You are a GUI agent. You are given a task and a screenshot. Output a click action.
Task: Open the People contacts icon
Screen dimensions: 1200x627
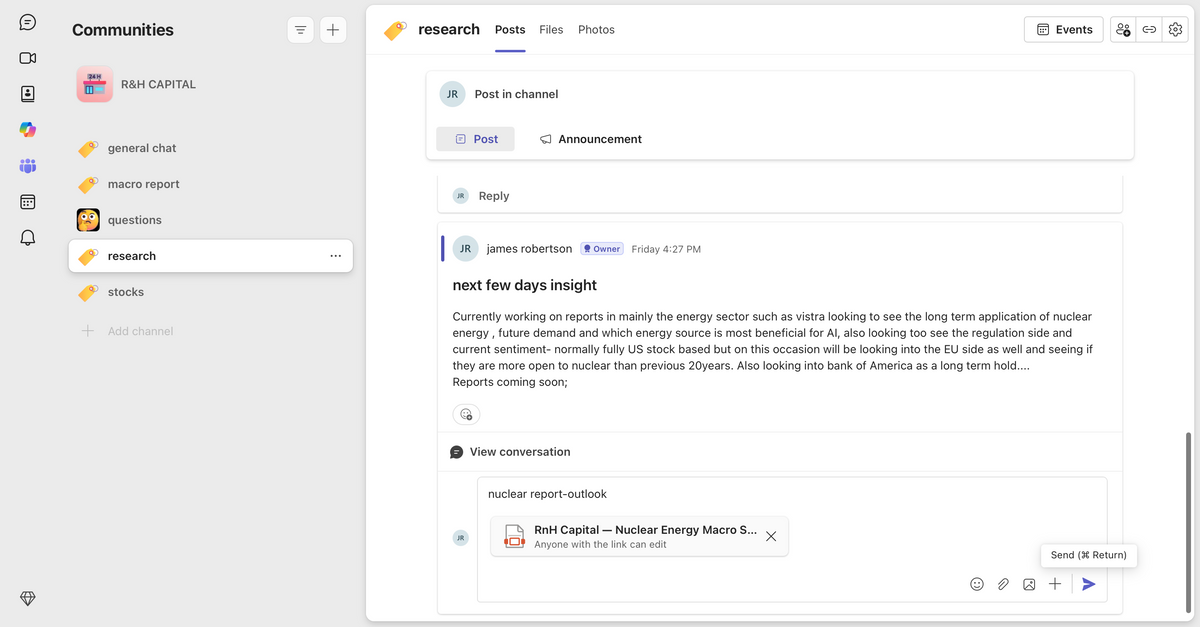point(28,94)
